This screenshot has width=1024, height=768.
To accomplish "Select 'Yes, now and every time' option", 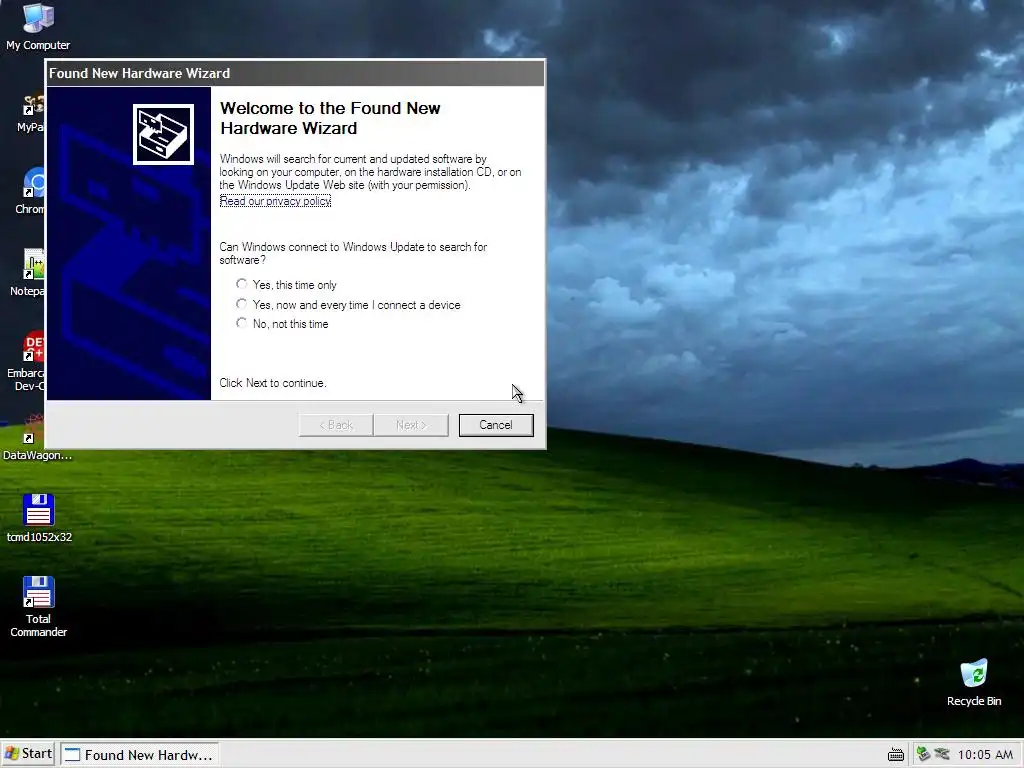I will (348, 304).
